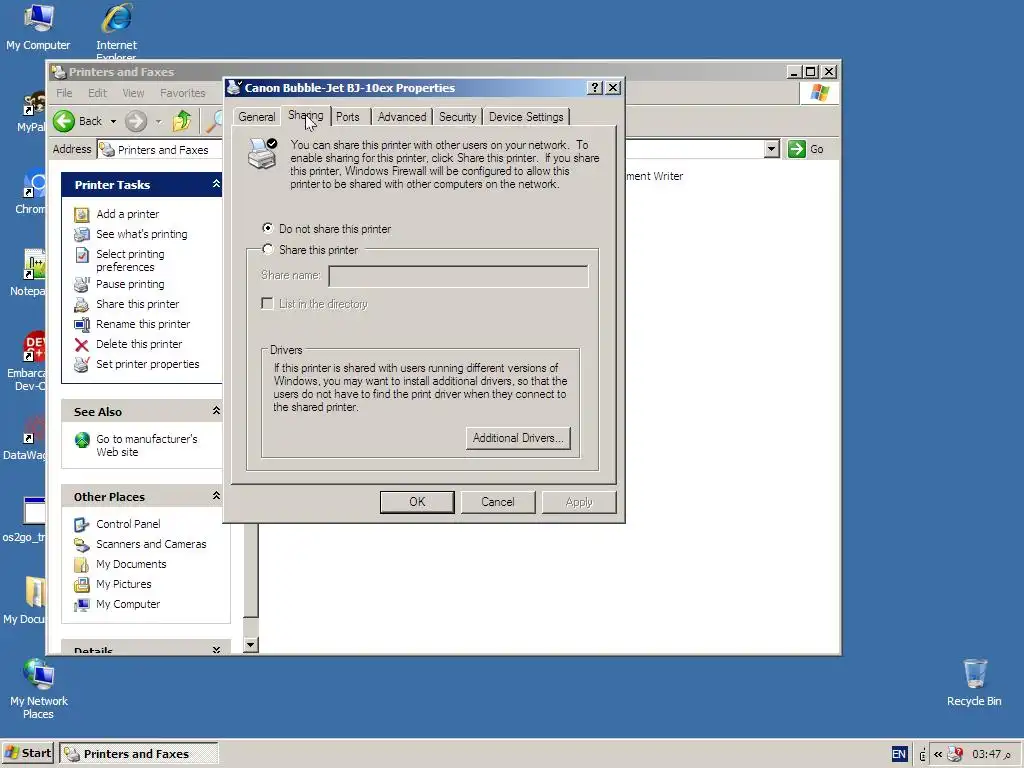
Task: Click the Pause printing icon
Action: pos(82,285)
